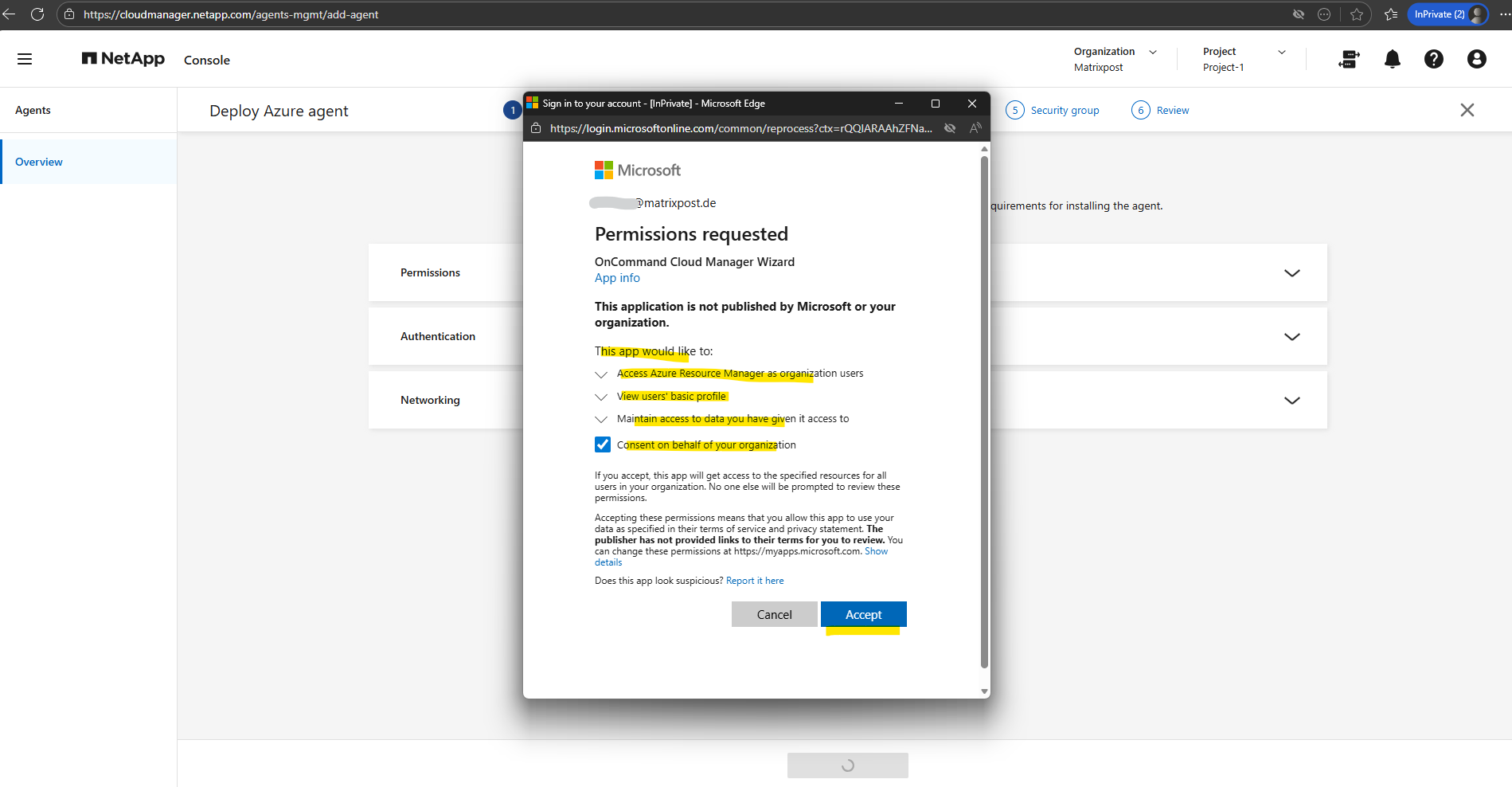Maximize the sign-in popup window
This screenshot has width=1512, height=787.
pyautogui.click(x=936, y=104)
